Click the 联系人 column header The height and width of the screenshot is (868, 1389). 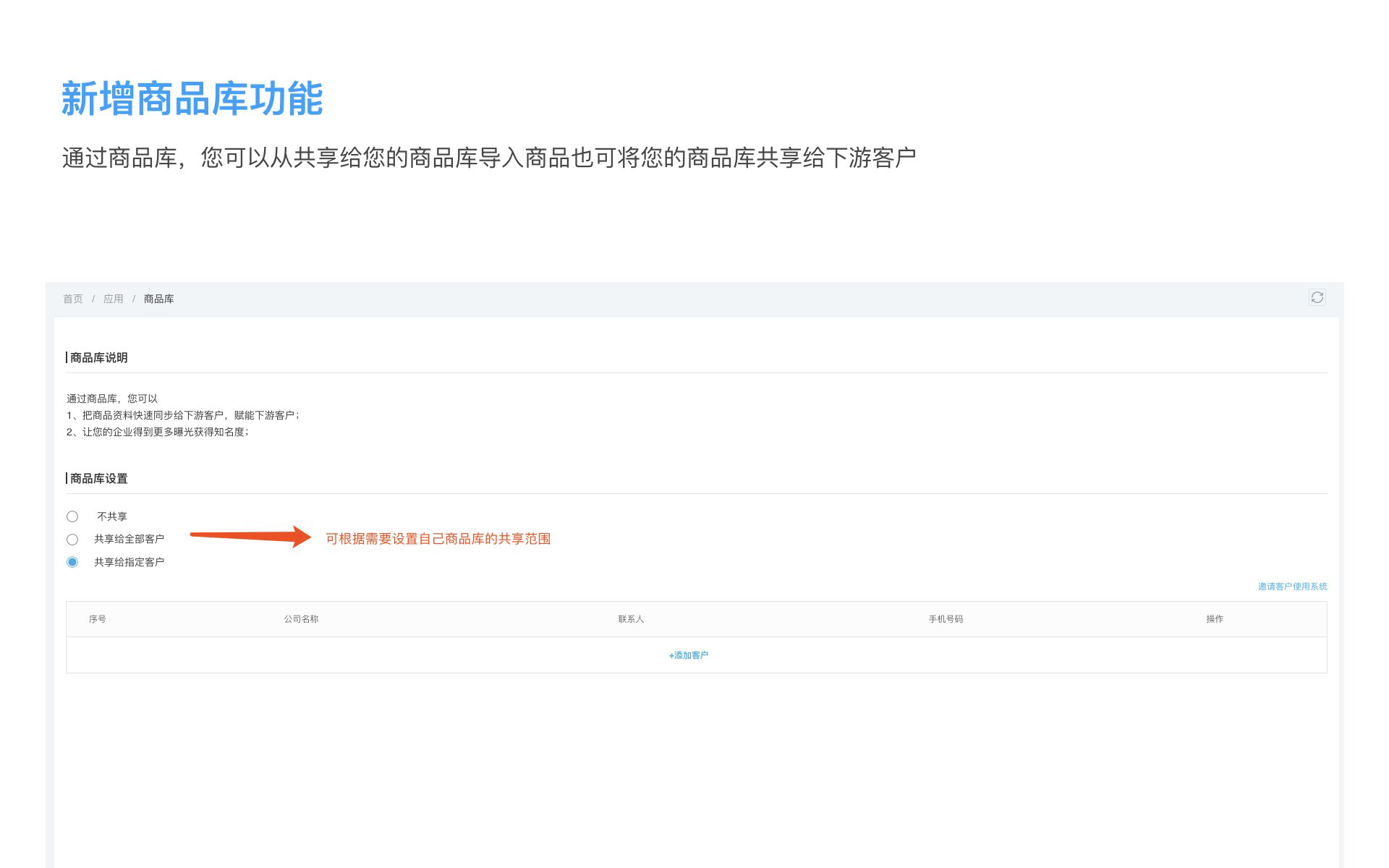tap(631, 619)
